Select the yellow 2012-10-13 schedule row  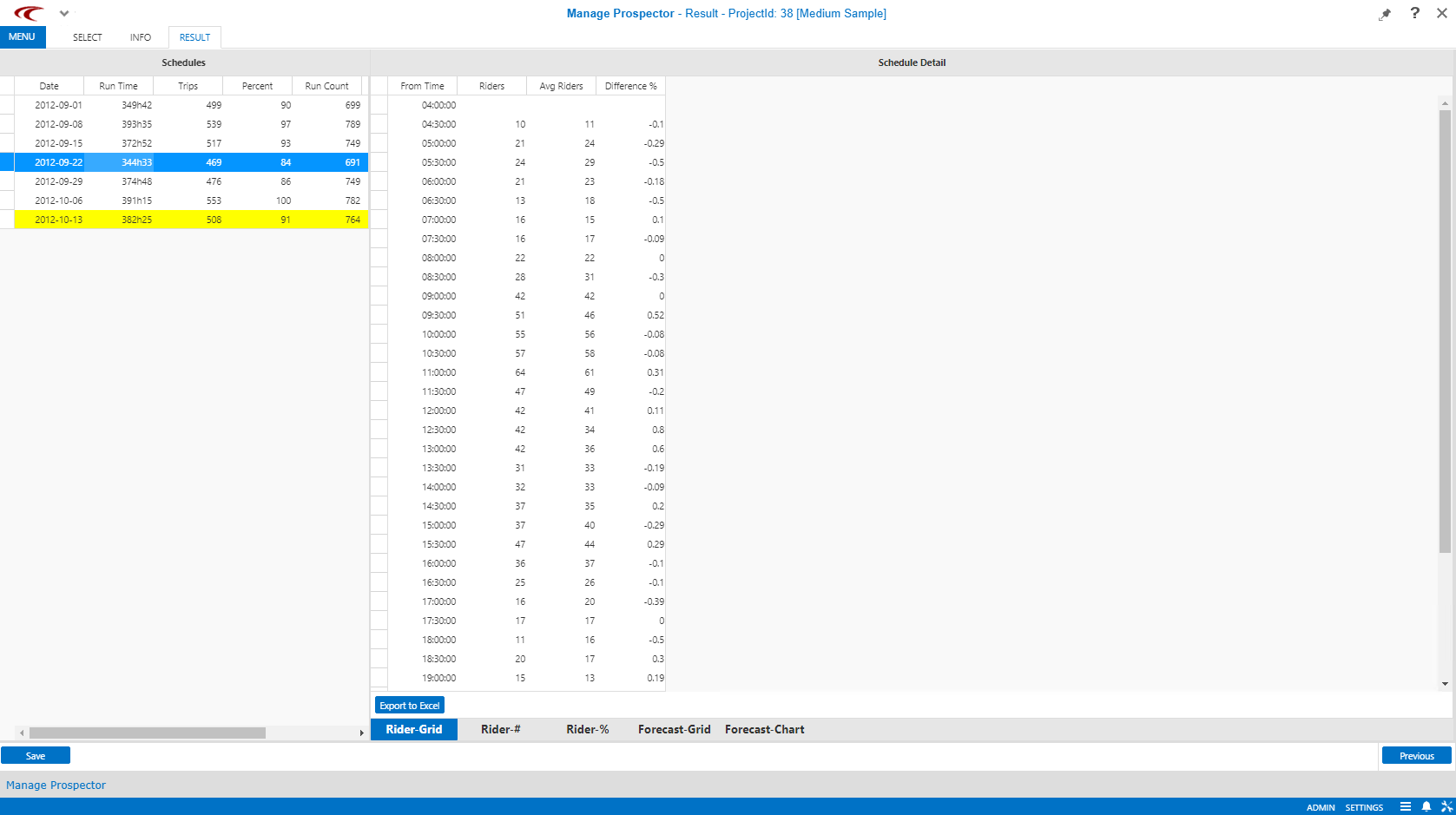pyautogui.click(x=191, y=220)
